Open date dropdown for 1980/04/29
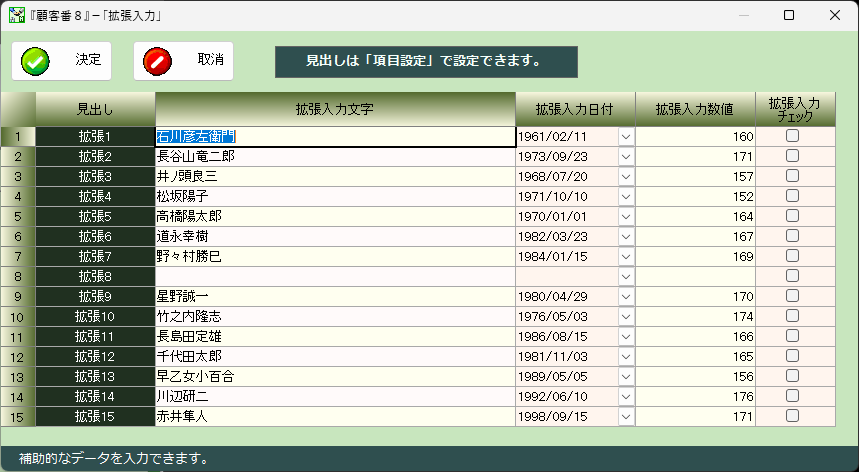Screen dimensions: 859x472 pyautogui.click(x=626, y=297)
